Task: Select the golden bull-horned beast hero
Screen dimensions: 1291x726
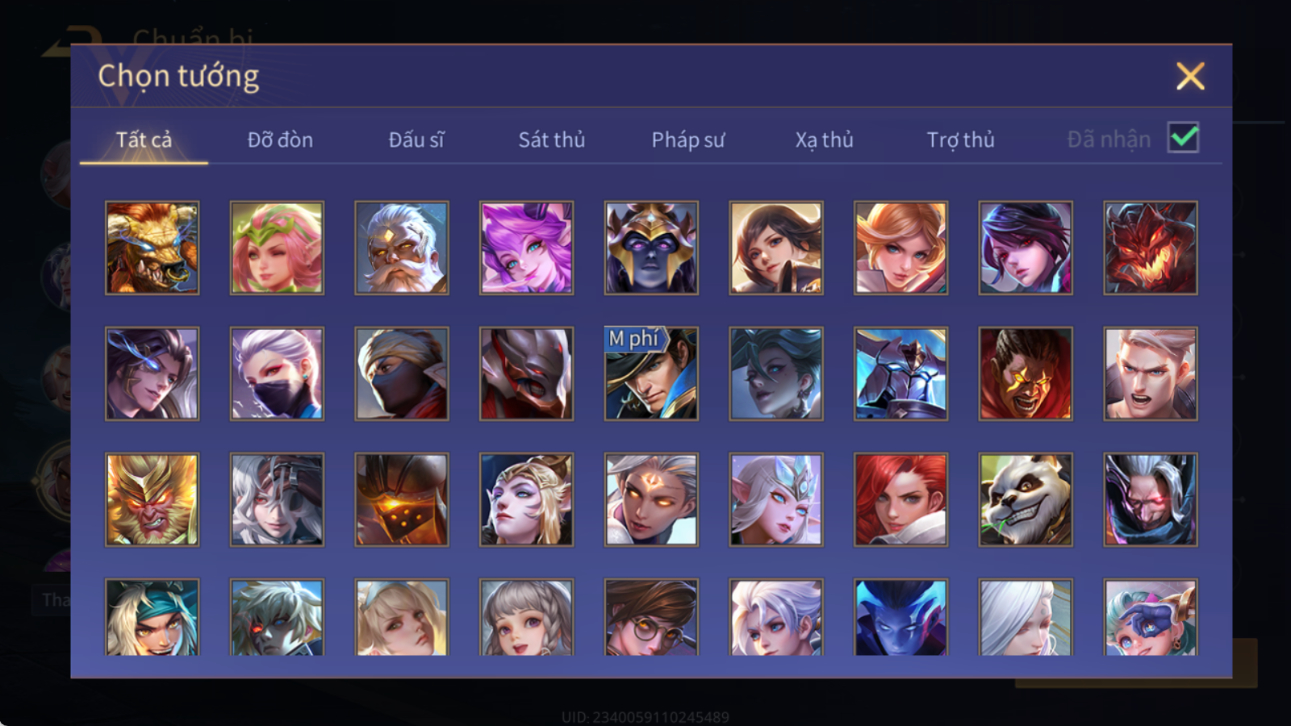Action: (152, 248)
